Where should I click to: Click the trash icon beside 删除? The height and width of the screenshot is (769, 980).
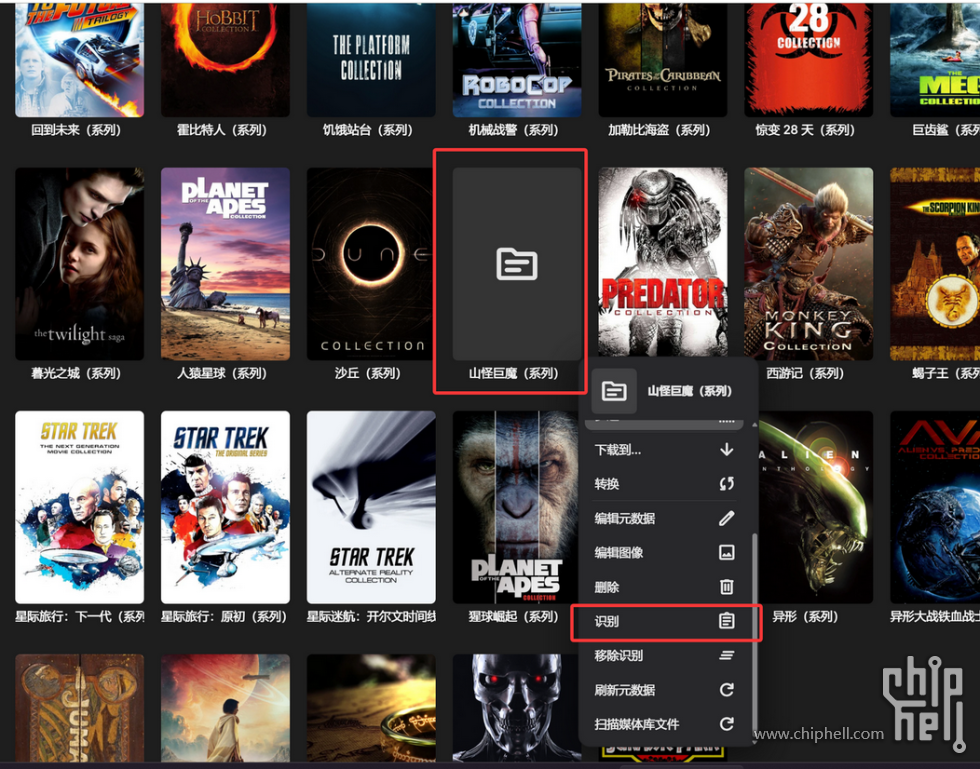coord(726,587)
